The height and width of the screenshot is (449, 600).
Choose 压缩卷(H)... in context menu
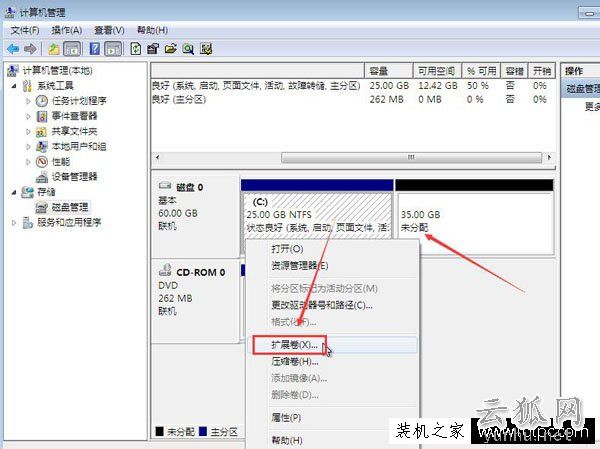tap(332, 361)
